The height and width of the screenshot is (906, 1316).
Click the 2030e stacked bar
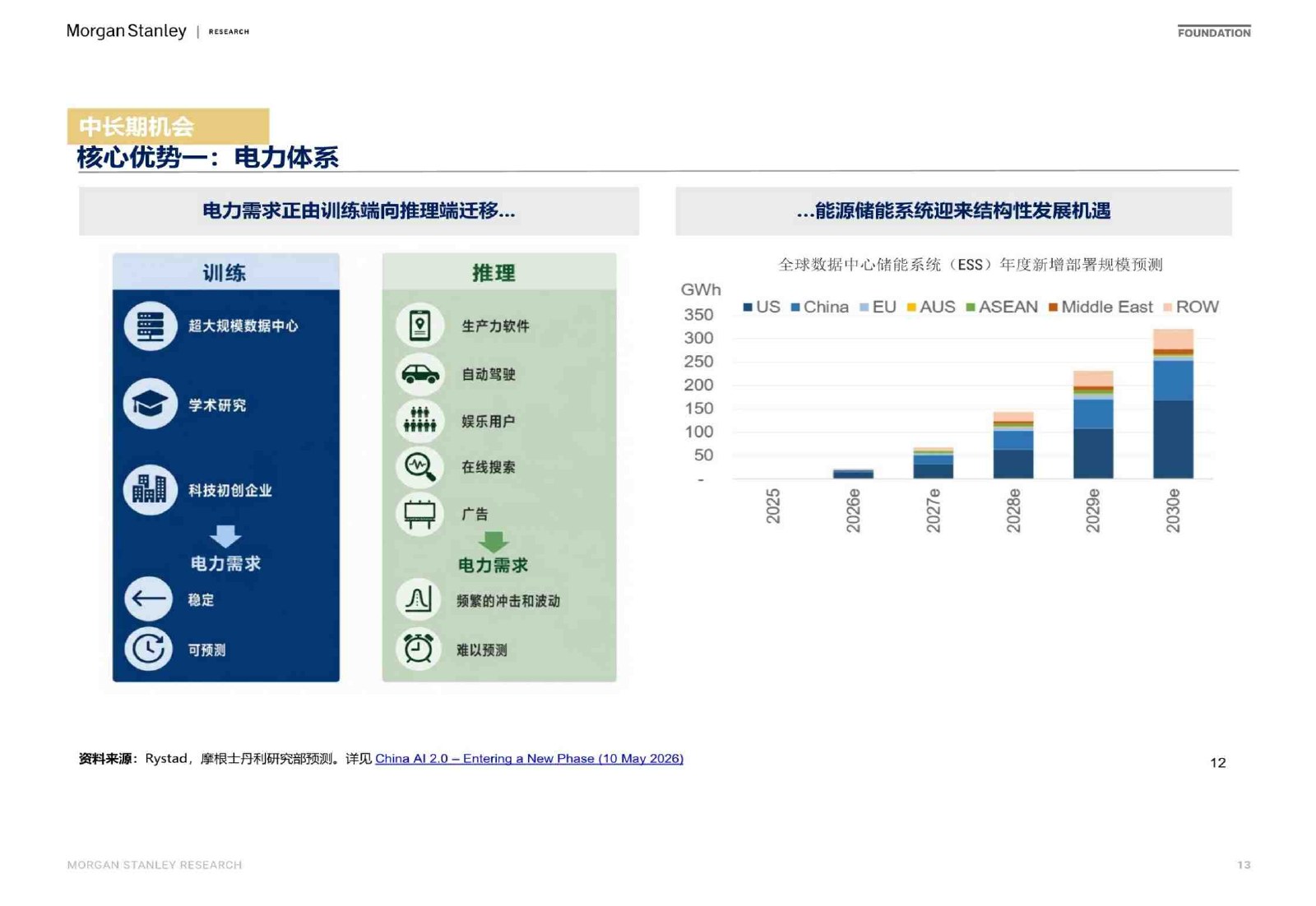1173,404
